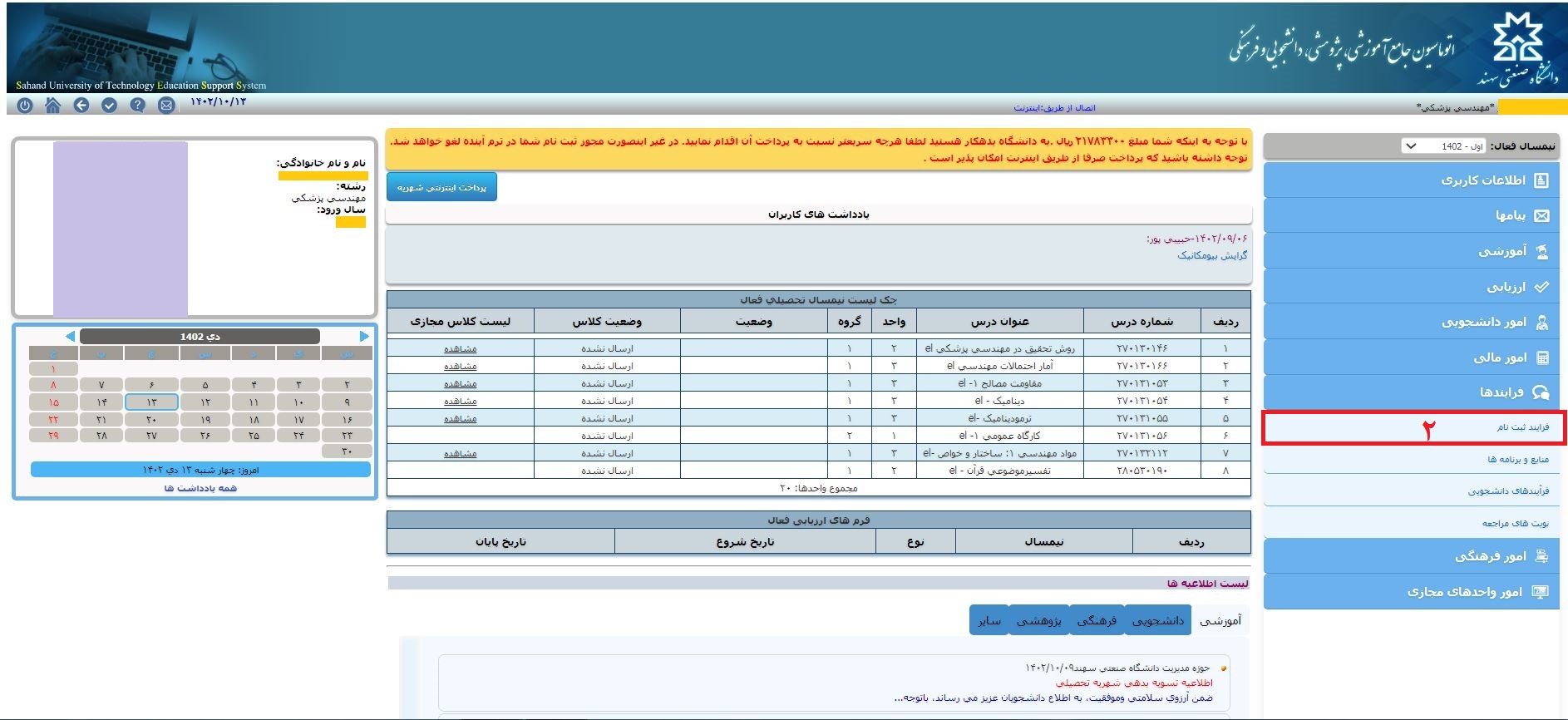Click مشاهده link for دینامیک course
The image size is (1568, 720).
coord(460,402)
